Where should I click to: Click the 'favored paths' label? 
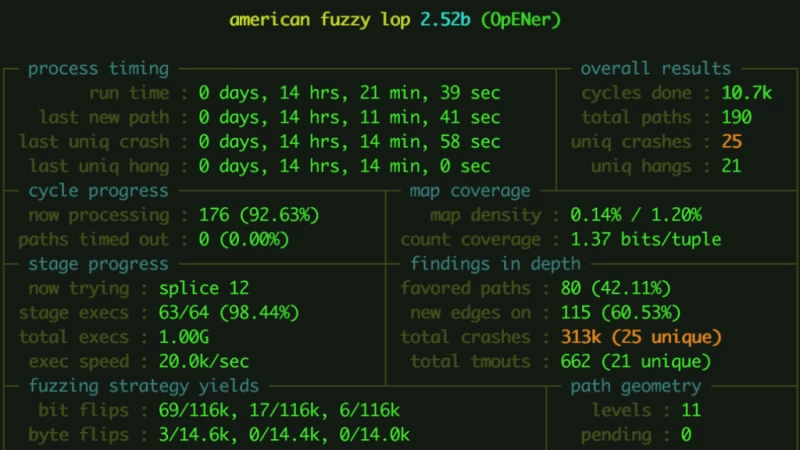(465, 289)
